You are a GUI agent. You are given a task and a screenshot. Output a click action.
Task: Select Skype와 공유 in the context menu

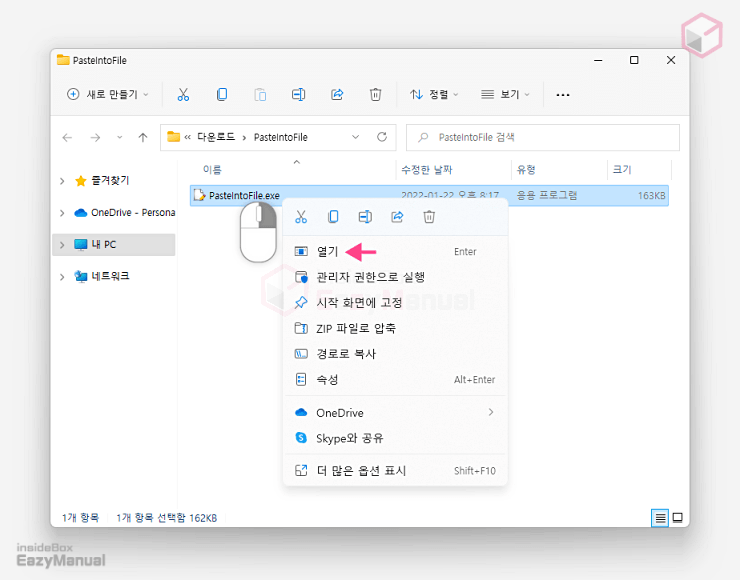[395, 438]
